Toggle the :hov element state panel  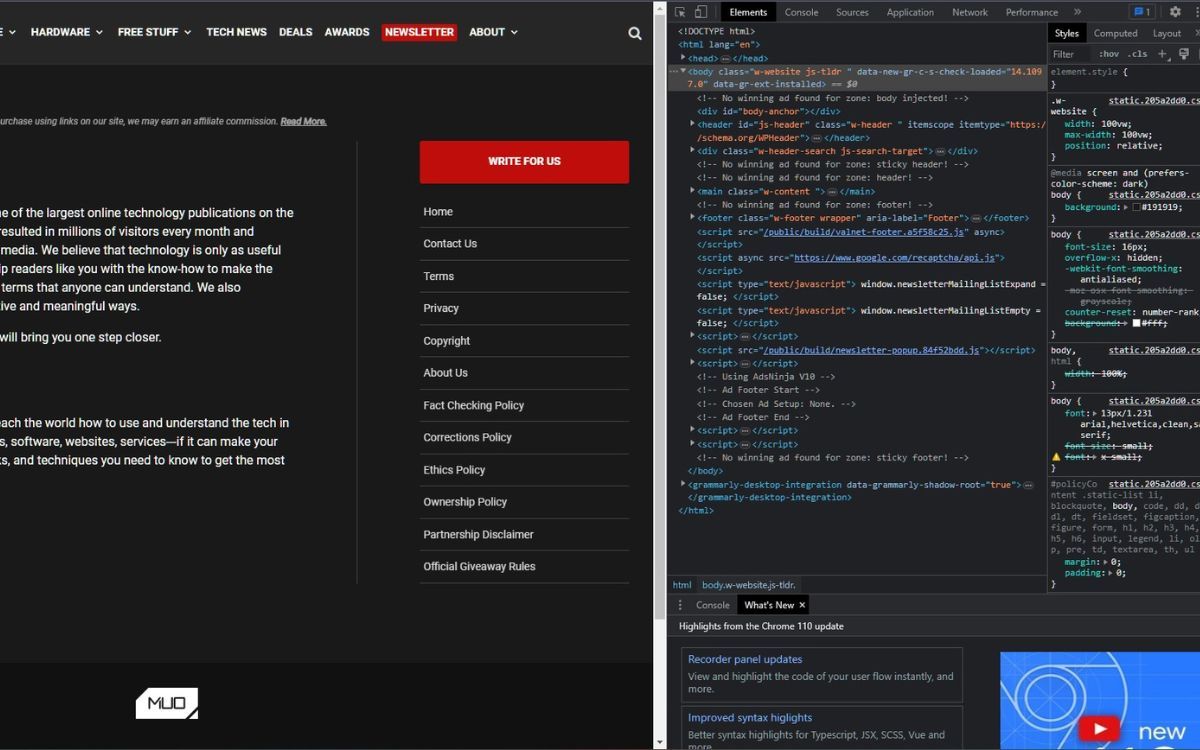1108,54
